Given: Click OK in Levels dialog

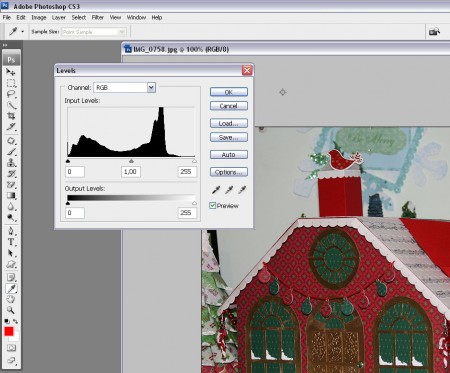Looking at the screenshot, I should click(x=229, y=92).
